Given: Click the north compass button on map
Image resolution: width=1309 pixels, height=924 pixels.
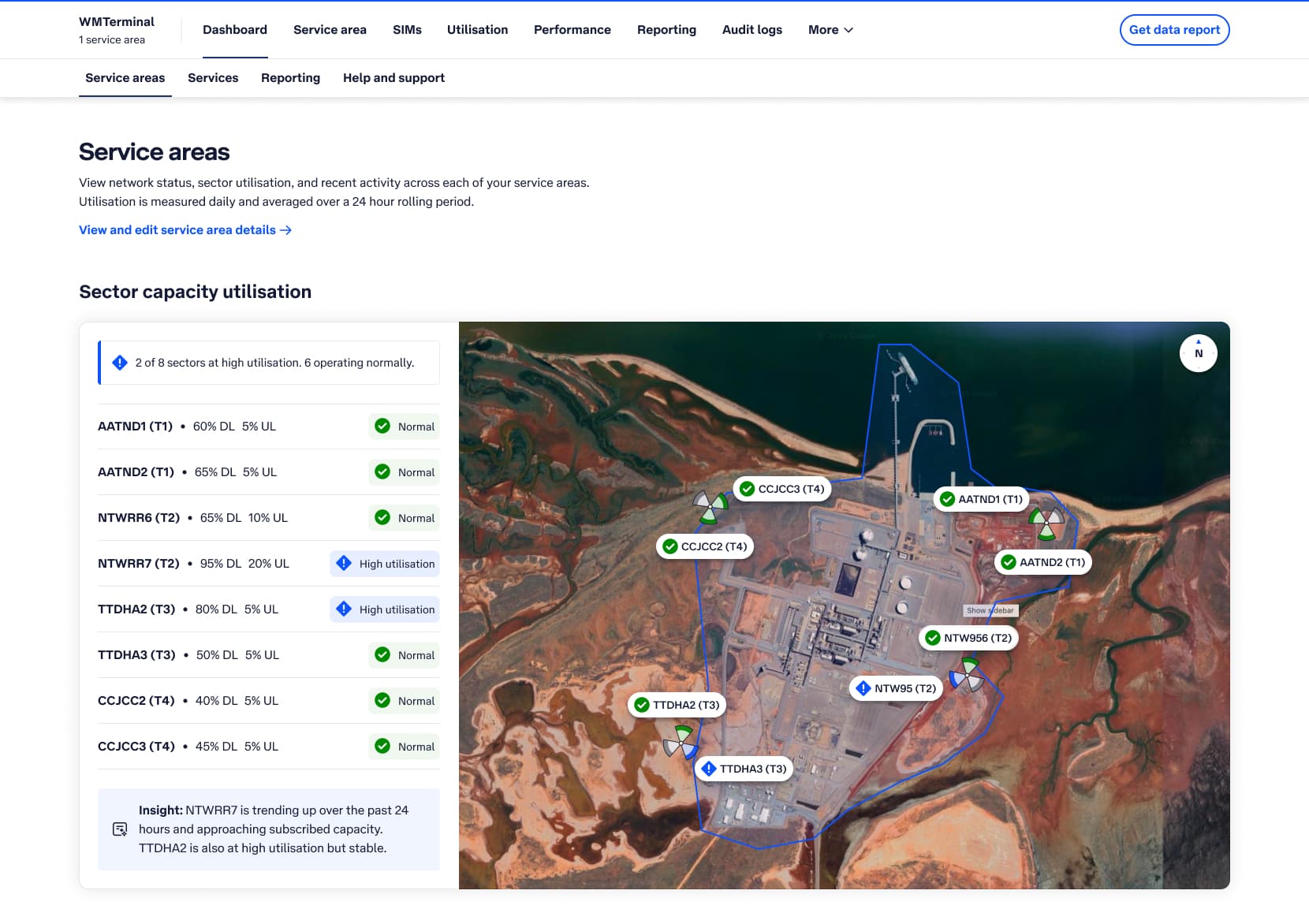Looking at the screenshot, I should tap(1198, 353).
